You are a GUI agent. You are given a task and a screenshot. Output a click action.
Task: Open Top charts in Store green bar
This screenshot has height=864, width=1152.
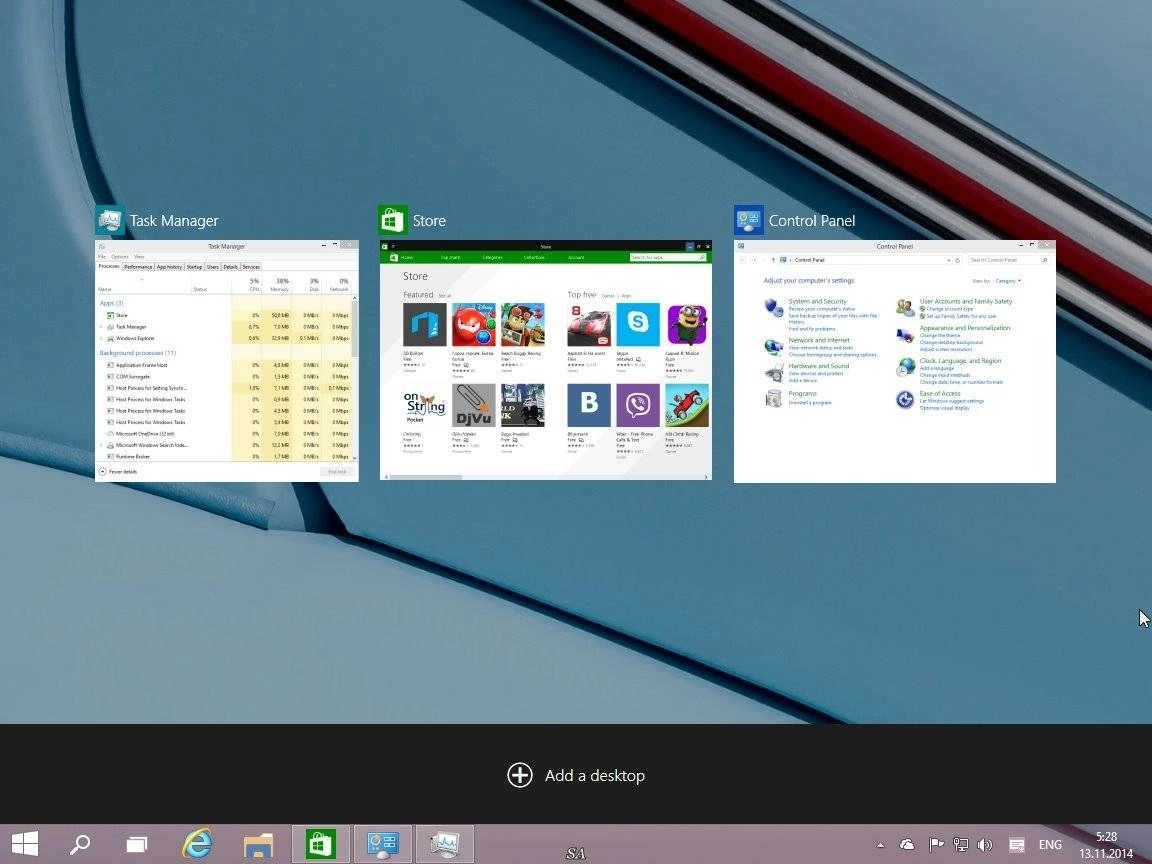point(450,258)
